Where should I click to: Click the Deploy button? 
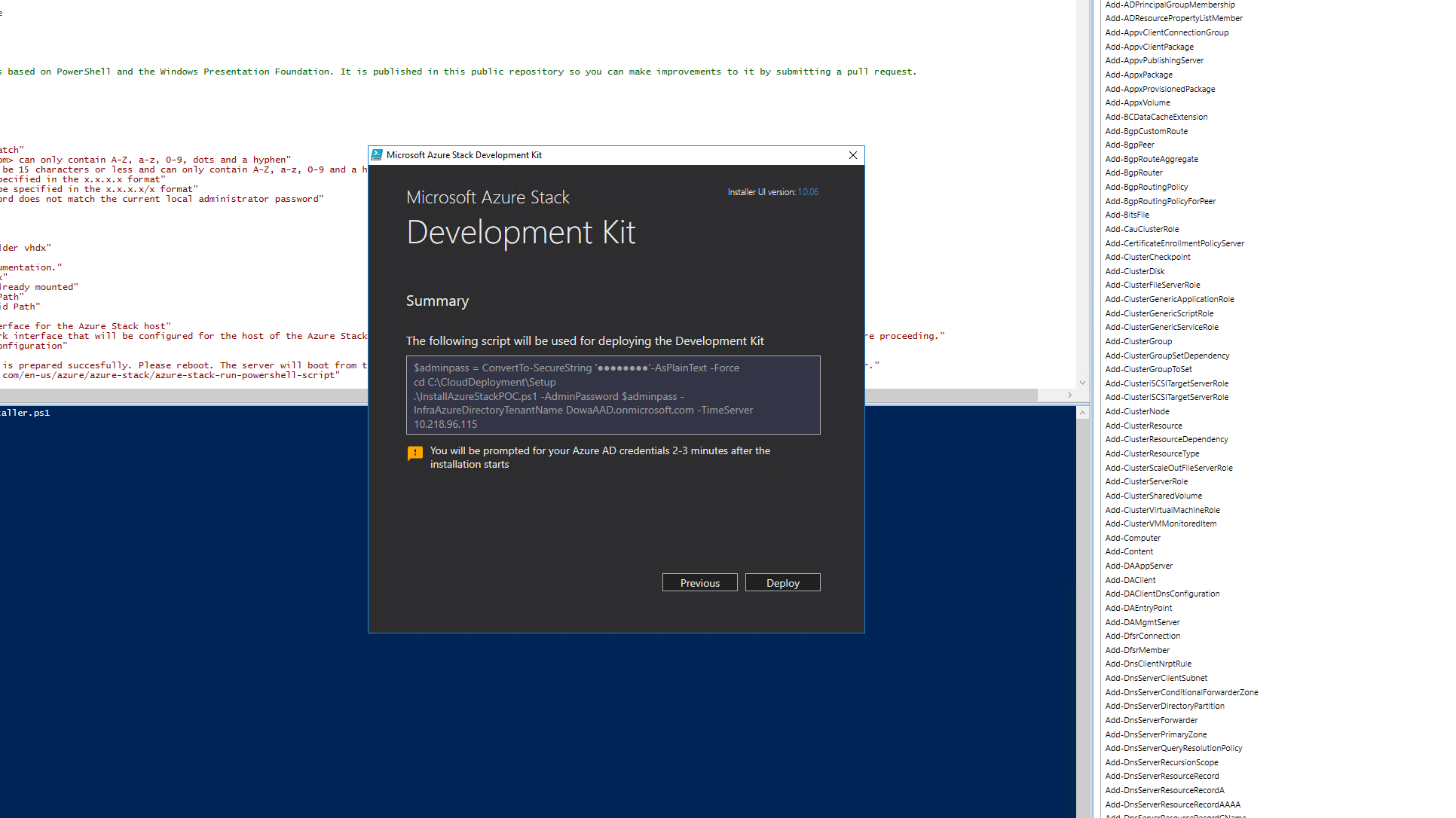[x=782, y=583]
